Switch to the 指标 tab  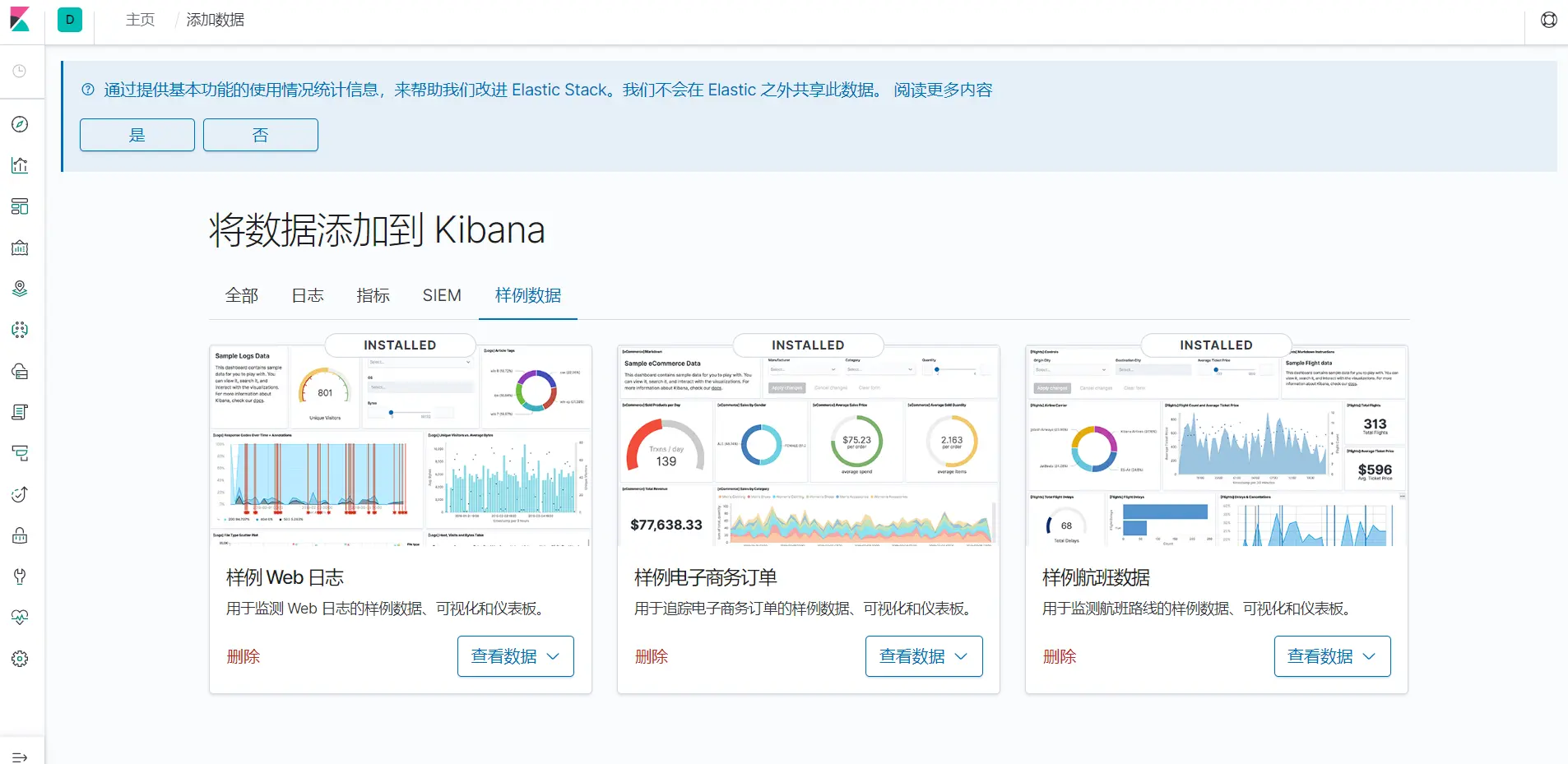coord(373,295)
